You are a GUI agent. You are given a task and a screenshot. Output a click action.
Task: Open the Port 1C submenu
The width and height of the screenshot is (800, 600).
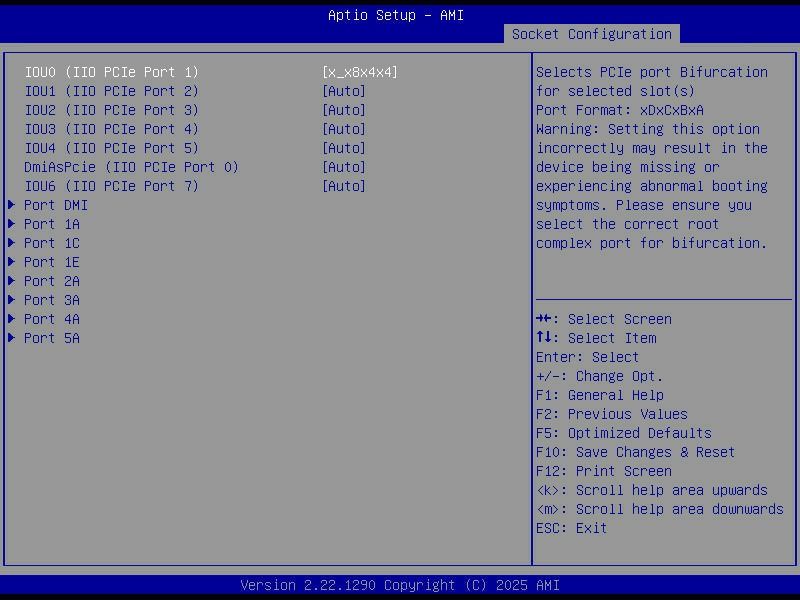pos(52,243)
